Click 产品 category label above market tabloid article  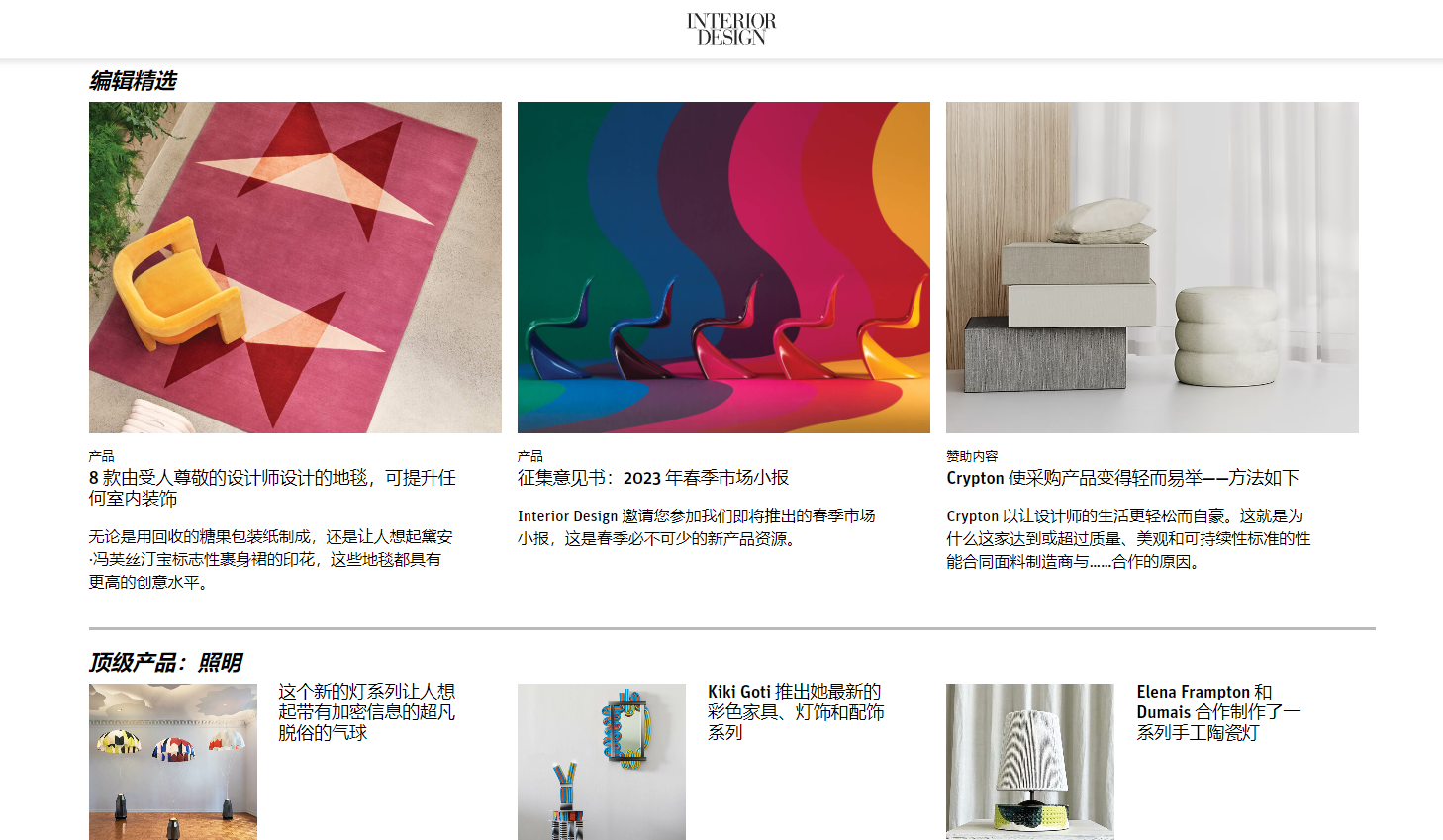click(529, 456)
